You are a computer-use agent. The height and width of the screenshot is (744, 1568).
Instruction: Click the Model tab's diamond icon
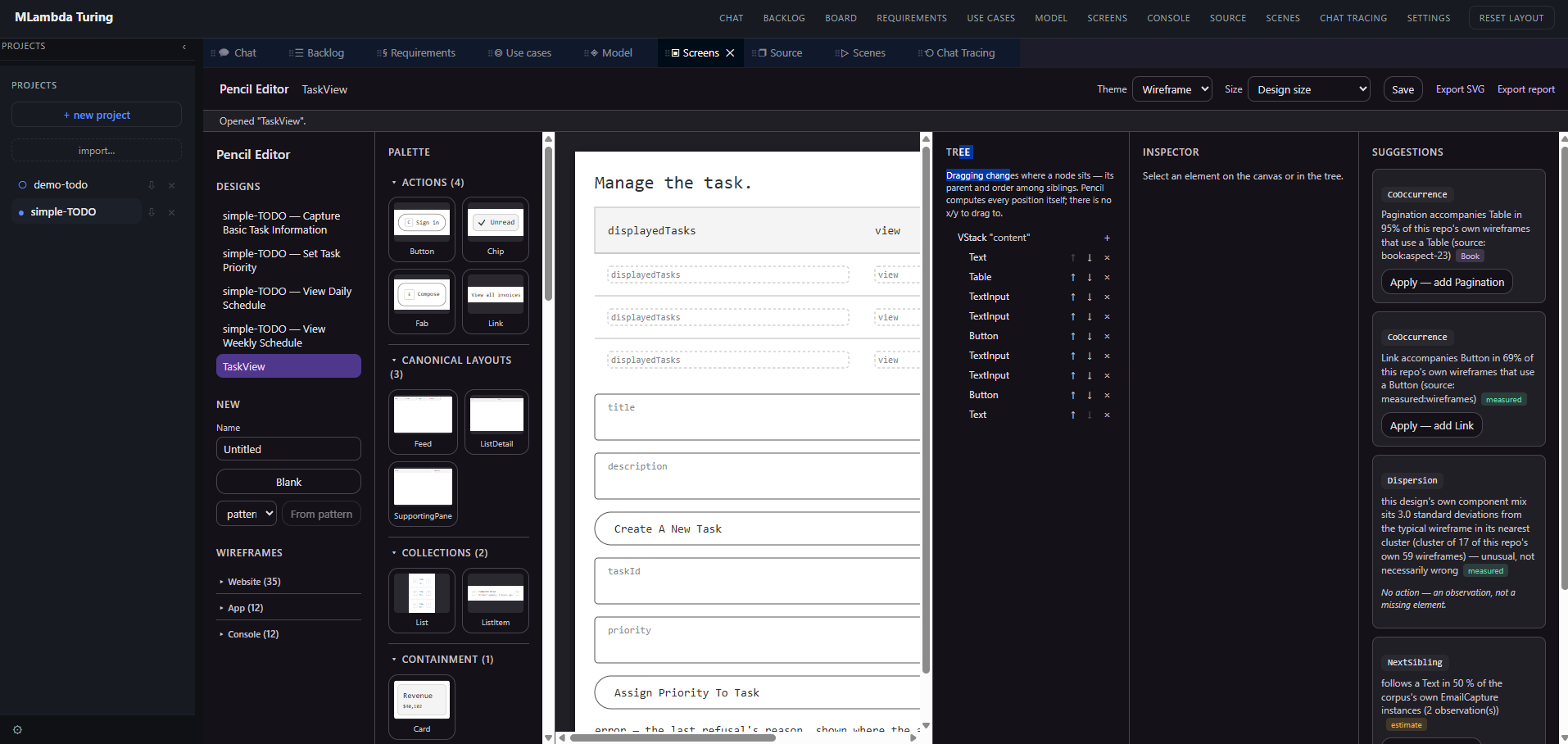click(x=595, y=53)
